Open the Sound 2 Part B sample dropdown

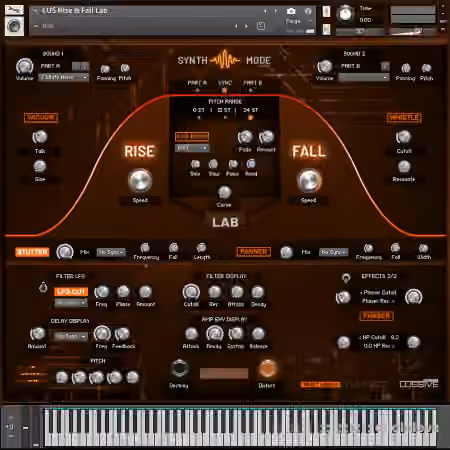[x=364, y=77]
